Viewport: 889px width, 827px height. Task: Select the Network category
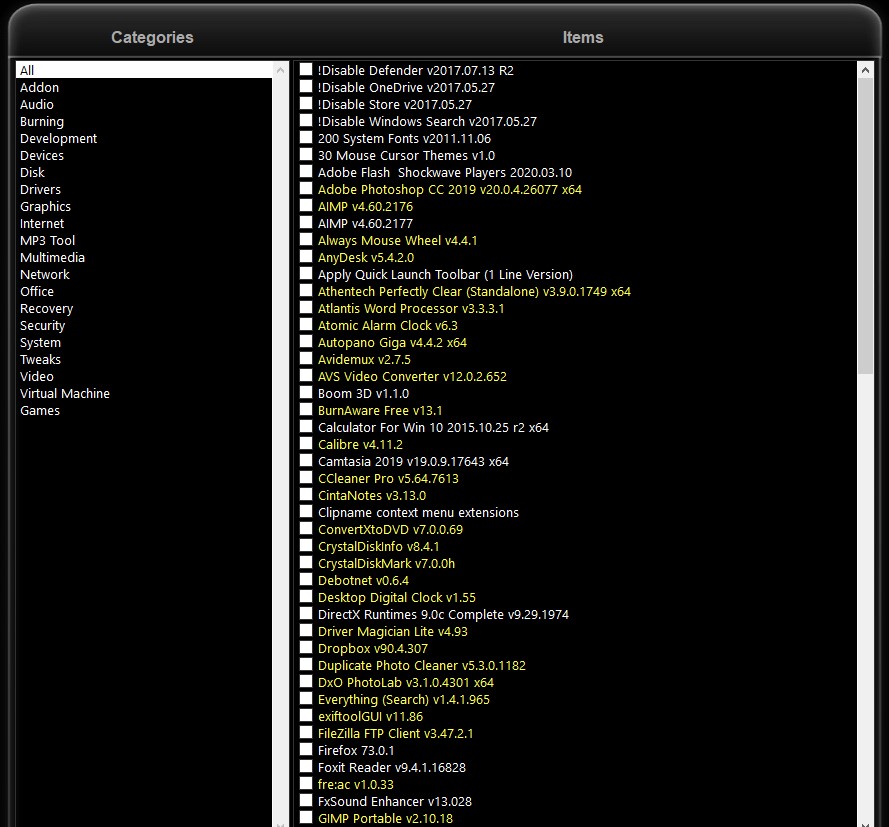pyautogui.click(x=144, y=274)
